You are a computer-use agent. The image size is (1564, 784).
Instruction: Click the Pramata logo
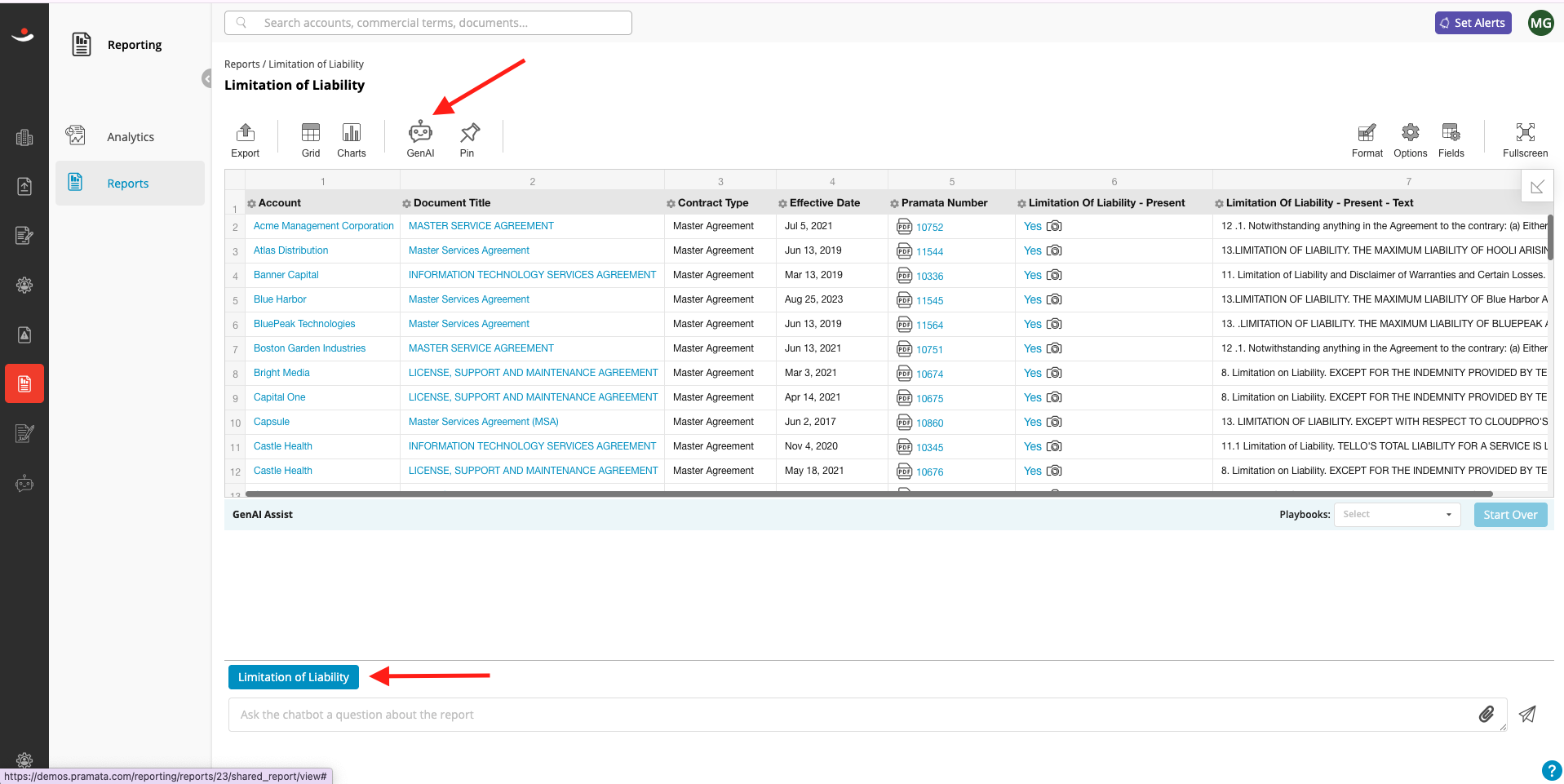click(23, 34)
